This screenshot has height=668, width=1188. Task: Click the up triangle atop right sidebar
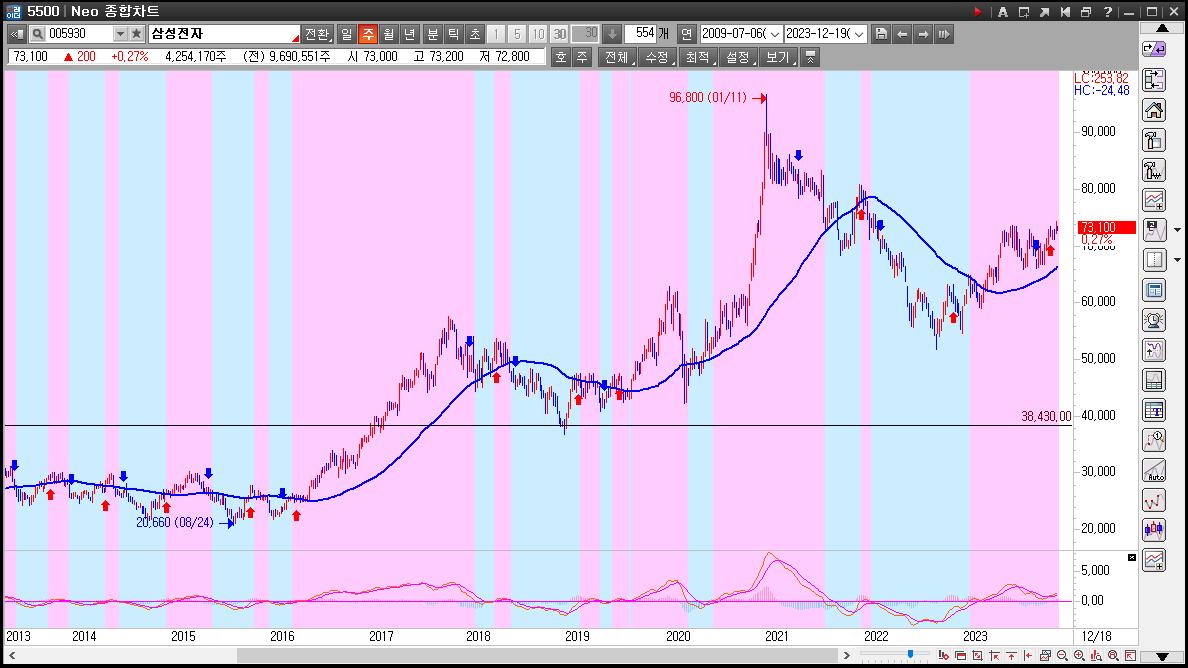pos(1162,28)
